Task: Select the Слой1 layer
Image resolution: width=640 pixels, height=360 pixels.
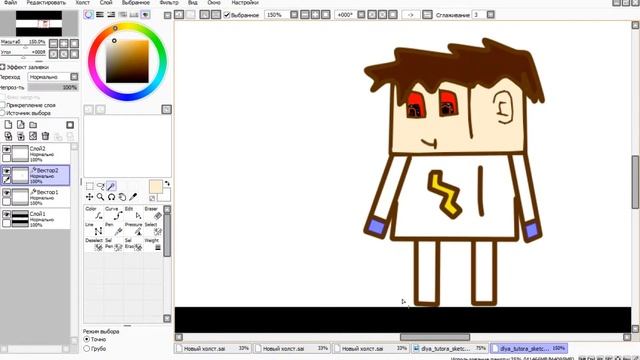Action: pyautogui.click(x=36, y=218)
